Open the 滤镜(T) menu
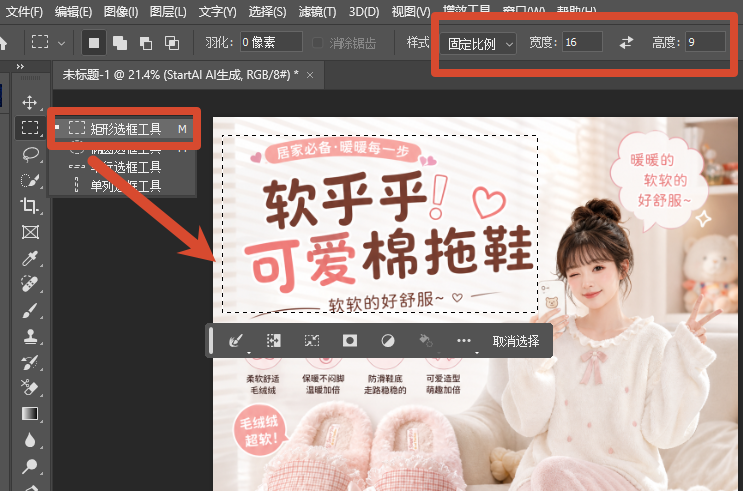Viewport: 743px width, 491px height. tap(317, 11)
